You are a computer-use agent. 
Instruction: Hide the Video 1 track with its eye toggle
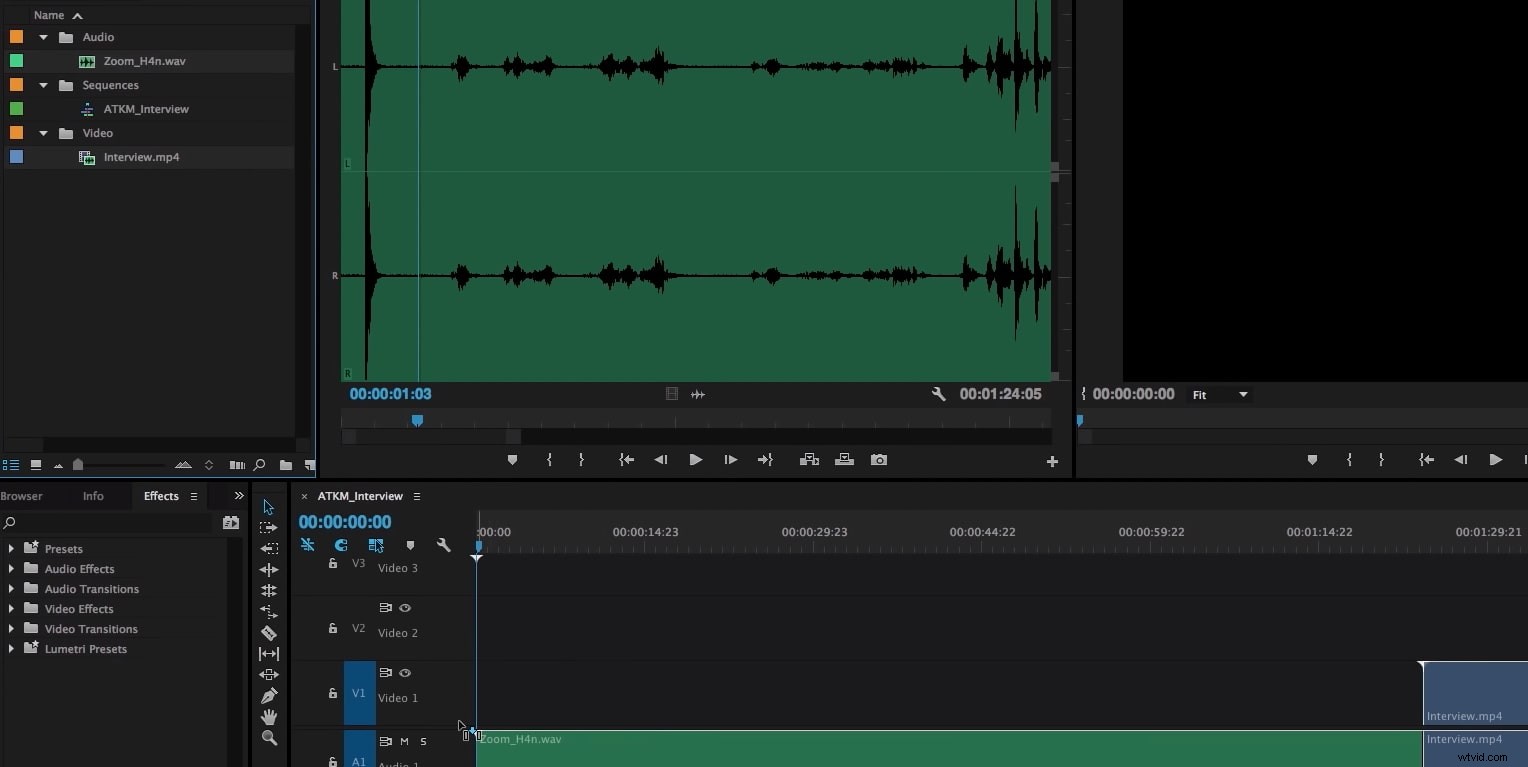click(x=405, y=673)
